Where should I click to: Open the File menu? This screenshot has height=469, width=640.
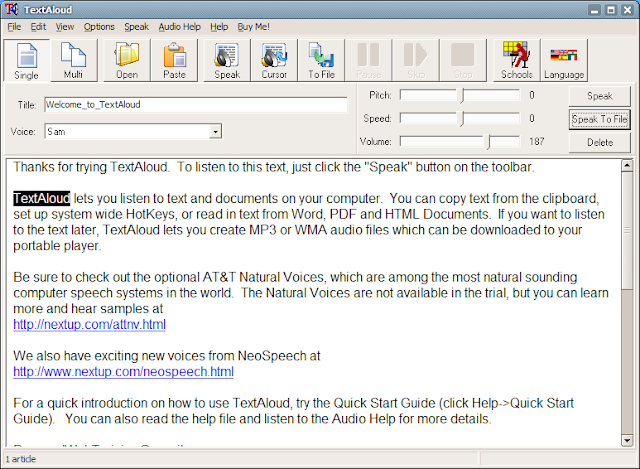coord(14,27)
